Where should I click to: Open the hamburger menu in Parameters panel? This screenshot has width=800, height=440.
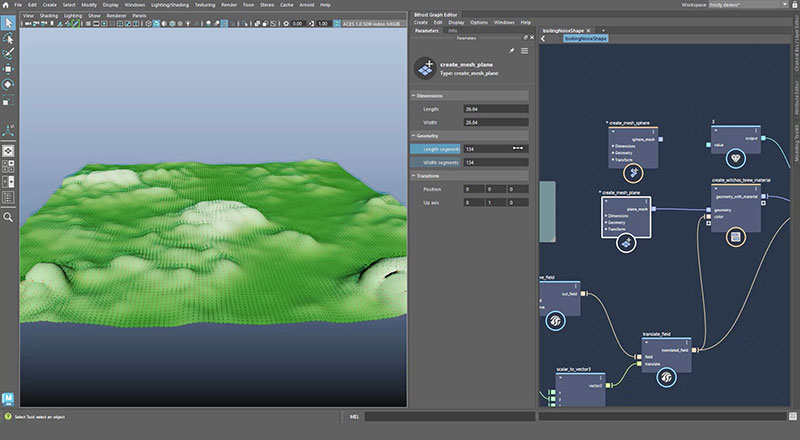pos(524,51)
